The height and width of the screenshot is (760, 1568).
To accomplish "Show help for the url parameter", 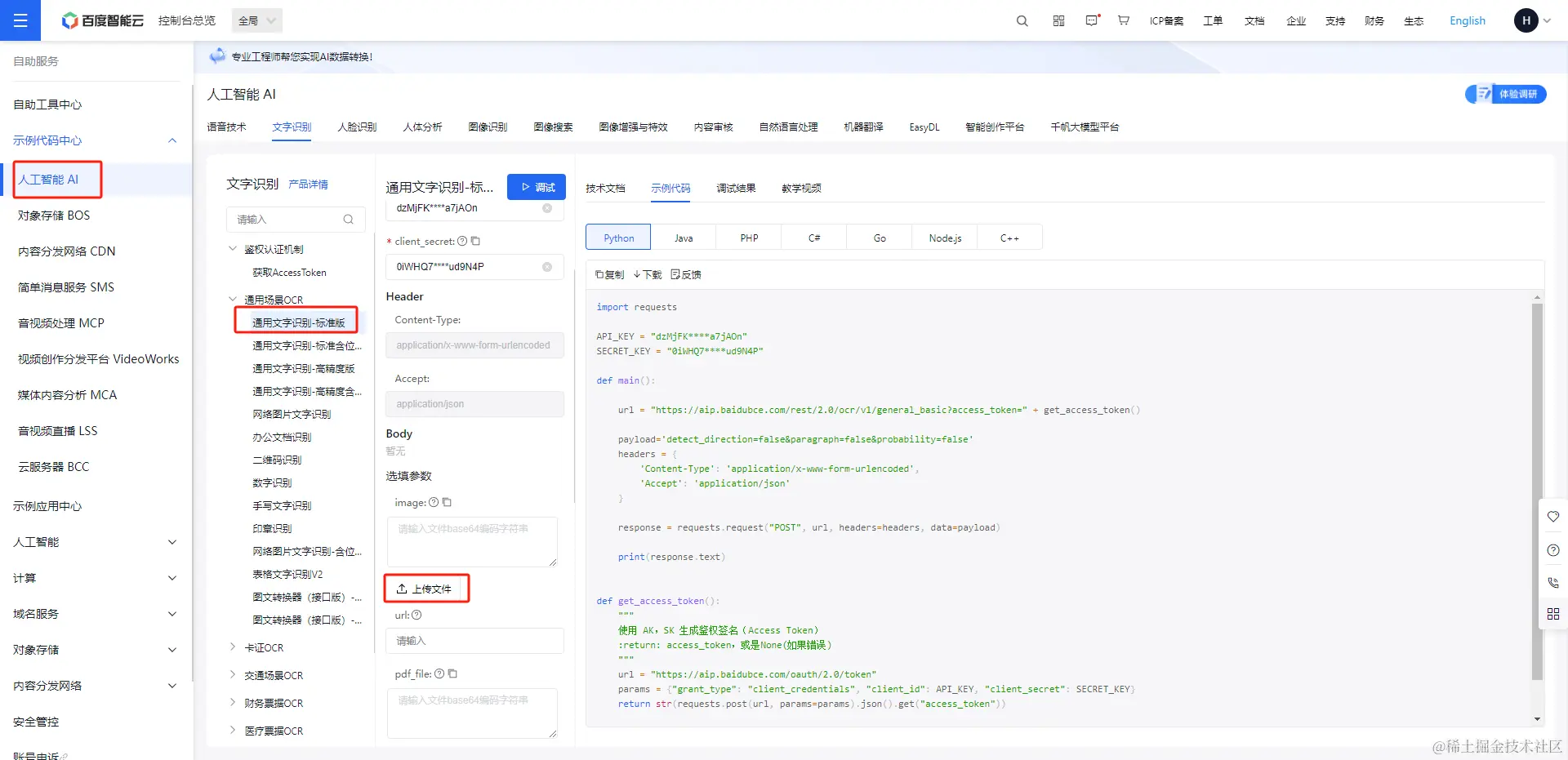I will coord(416,615).
